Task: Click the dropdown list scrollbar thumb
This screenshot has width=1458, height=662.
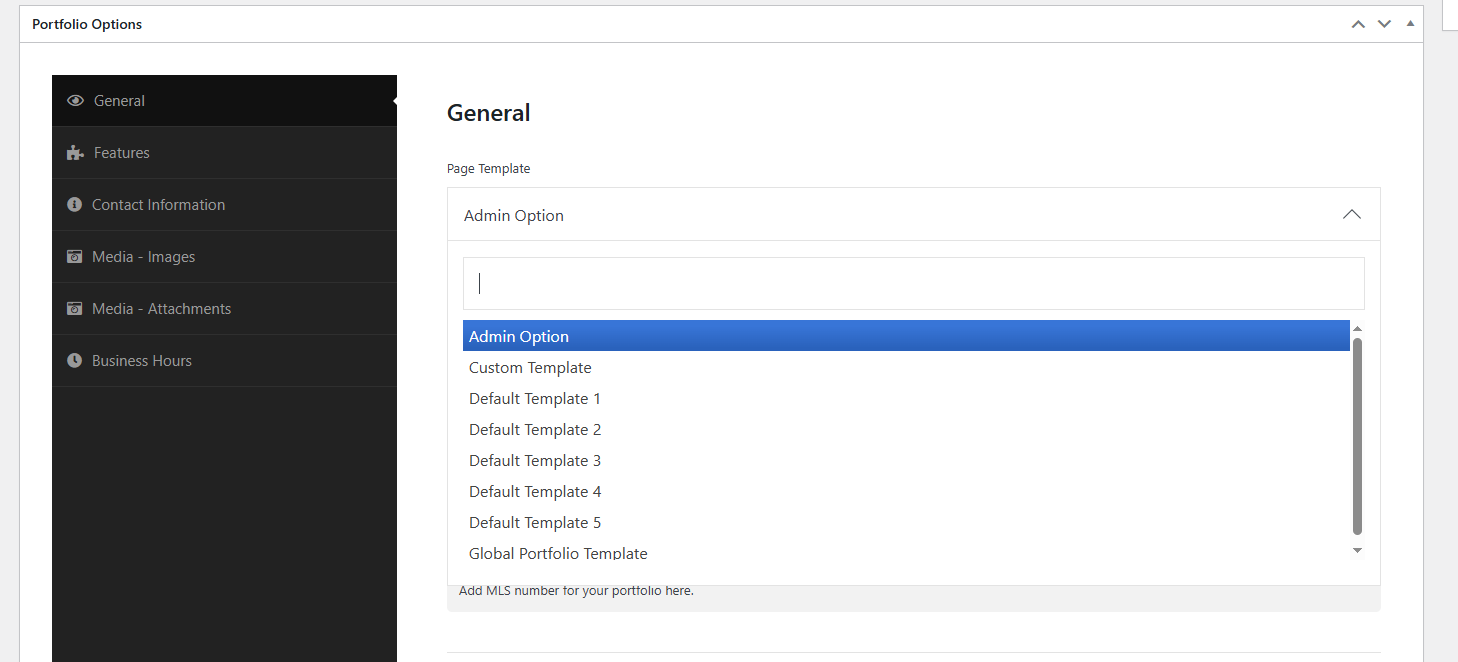Action: click(1357, 435)
